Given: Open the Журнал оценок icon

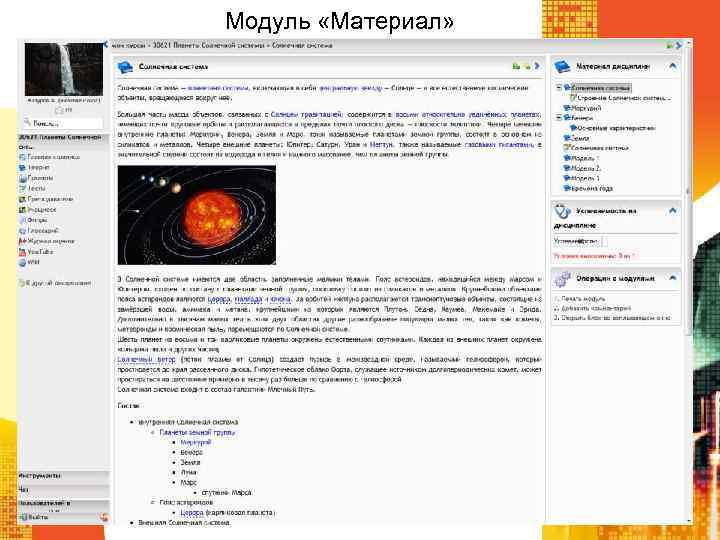Looking at the screenshot, I should click(22, 242).
